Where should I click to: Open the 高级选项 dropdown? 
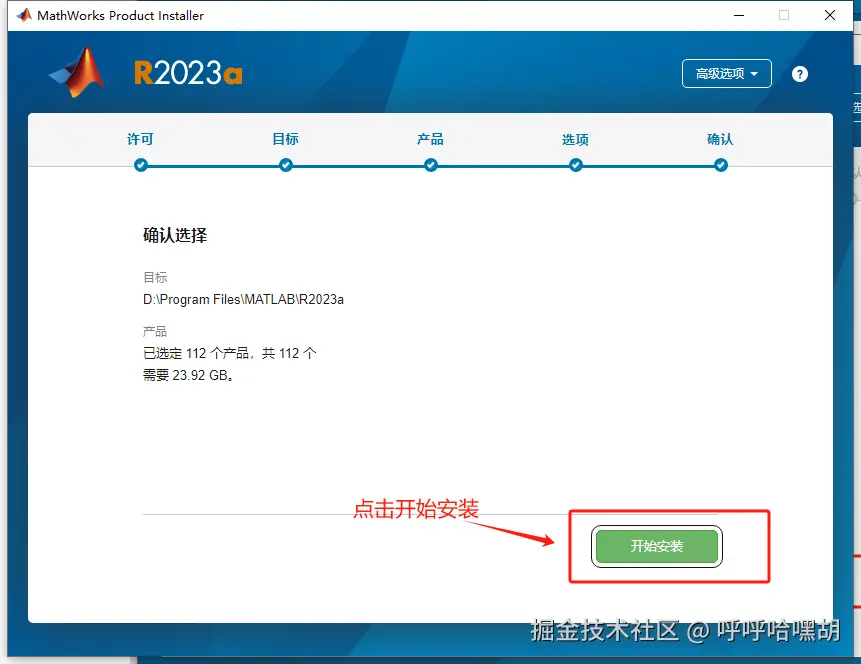click(x=726, y=74)
